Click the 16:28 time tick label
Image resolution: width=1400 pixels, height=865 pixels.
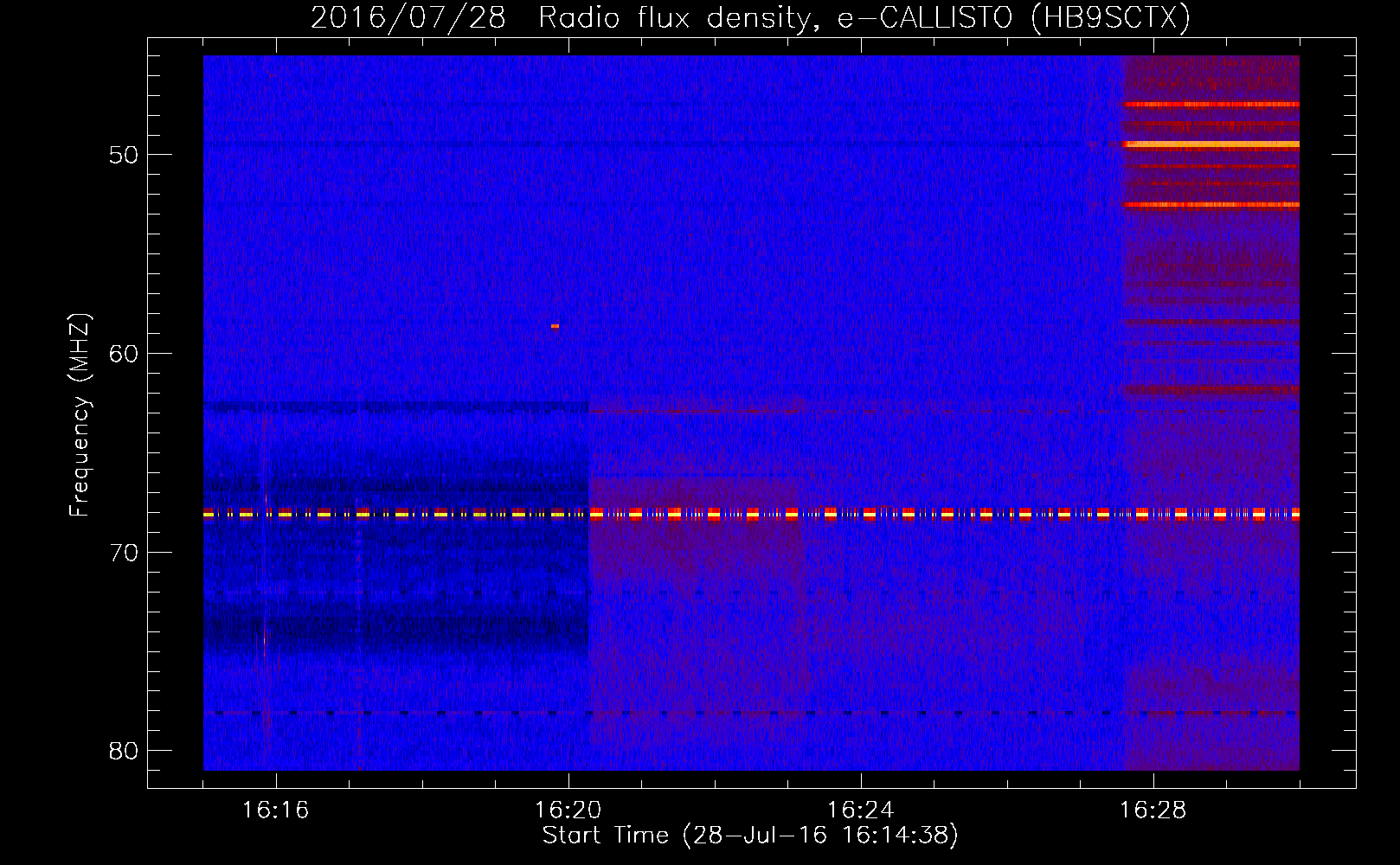1153,810
